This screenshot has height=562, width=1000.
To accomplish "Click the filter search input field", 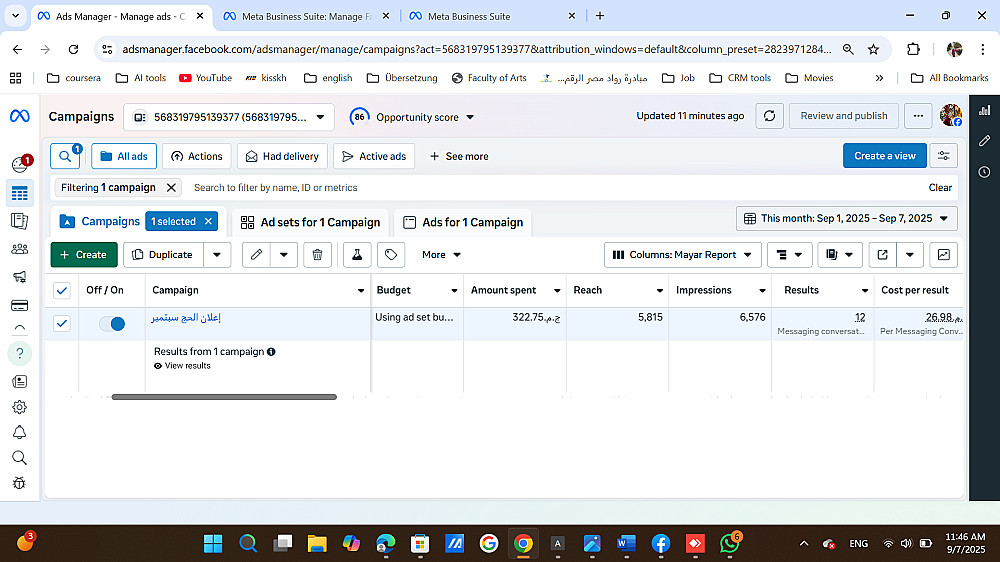I will point(555,188).
